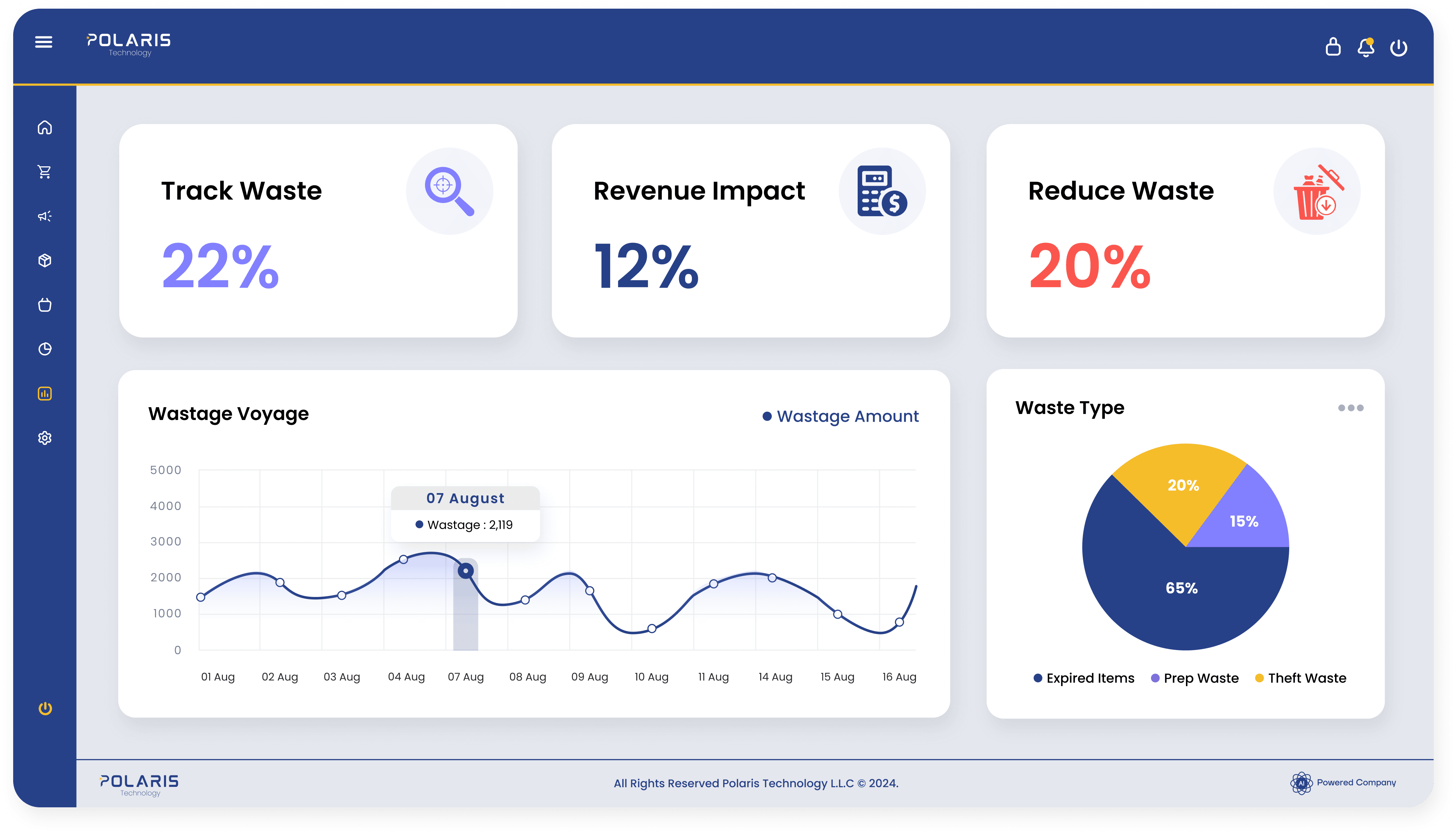This screenshot has width=1456, height=834.
Task: Open the basket sidebar icon
Action: [45, 305]
